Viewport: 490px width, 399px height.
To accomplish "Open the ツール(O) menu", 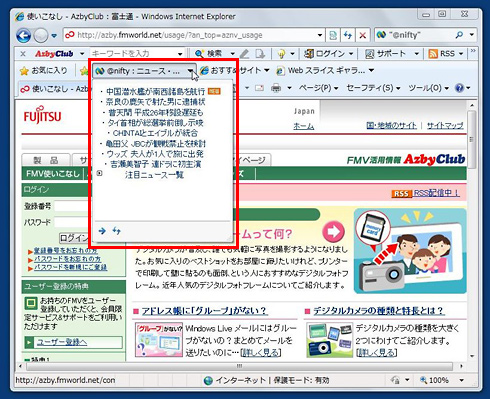I will tap(429, 88).
